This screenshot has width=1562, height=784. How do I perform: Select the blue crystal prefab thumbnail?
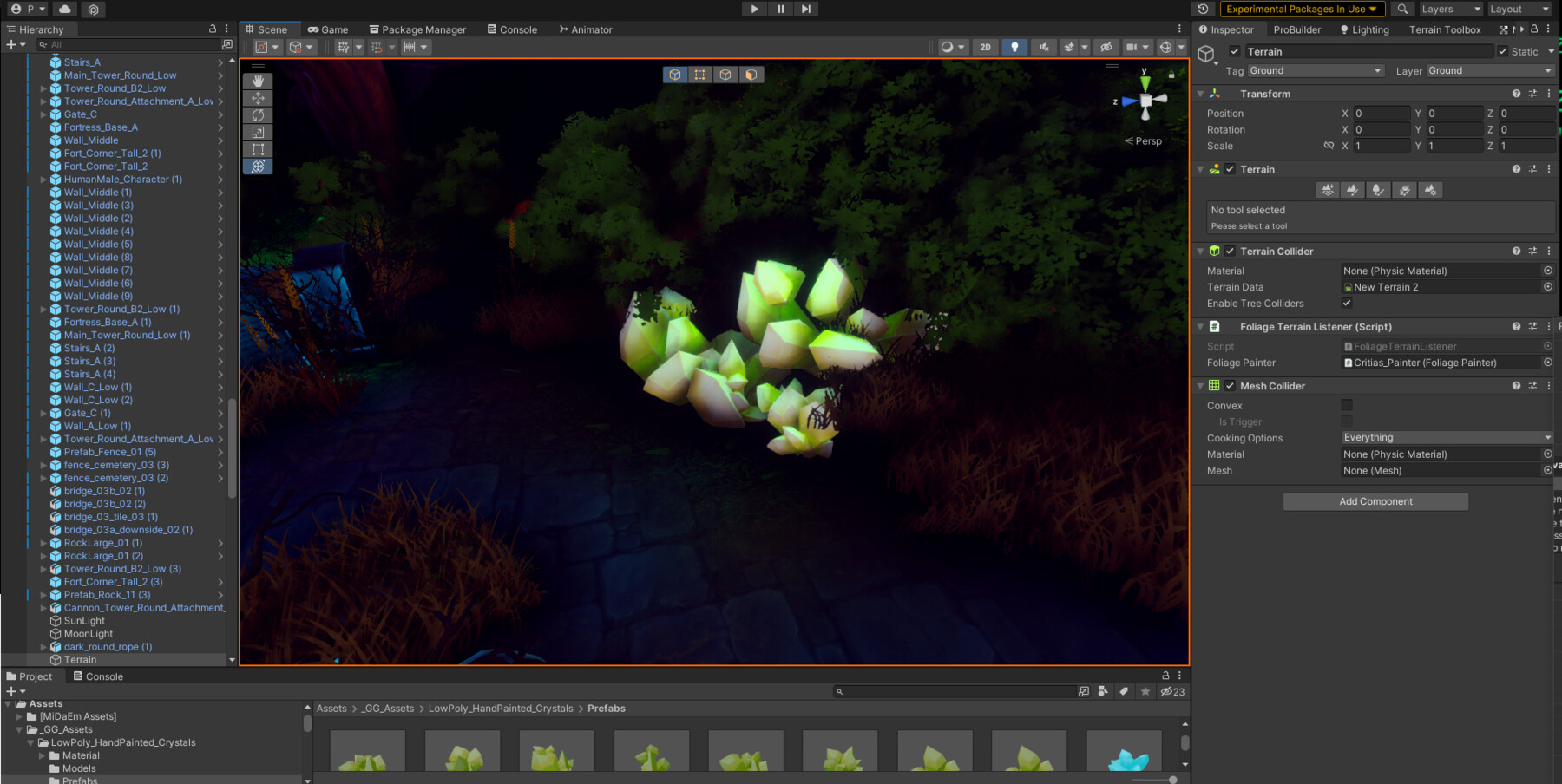(1124, 754)
